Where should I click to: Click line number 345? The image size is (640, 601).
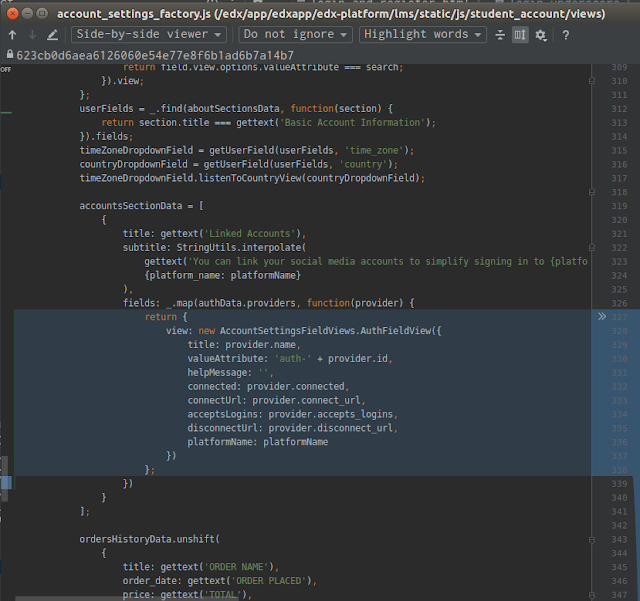click(x=619, y=567)
